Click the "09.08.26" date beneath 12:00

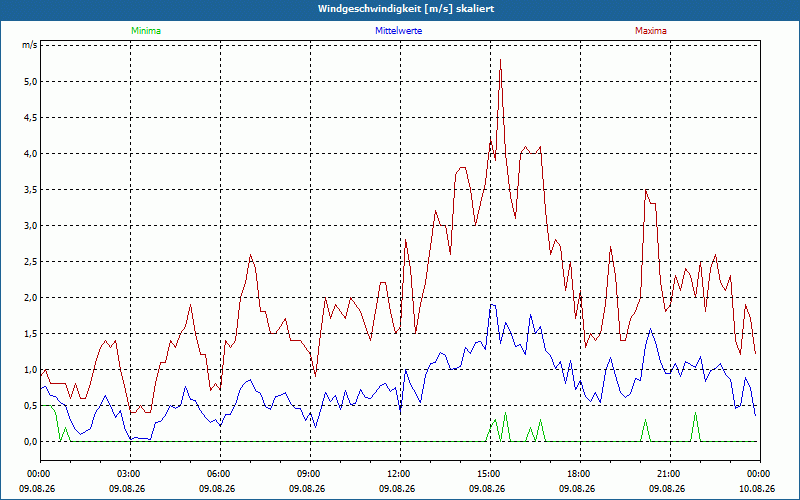tap(397, 488)
